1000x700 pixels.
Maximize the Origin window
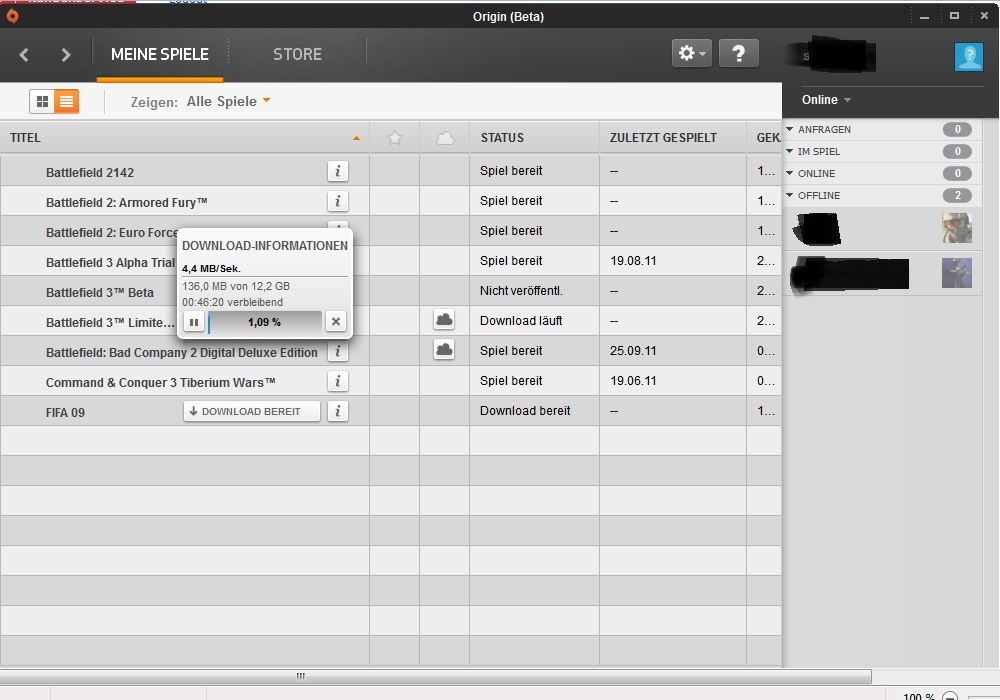[x=954, y=16]
